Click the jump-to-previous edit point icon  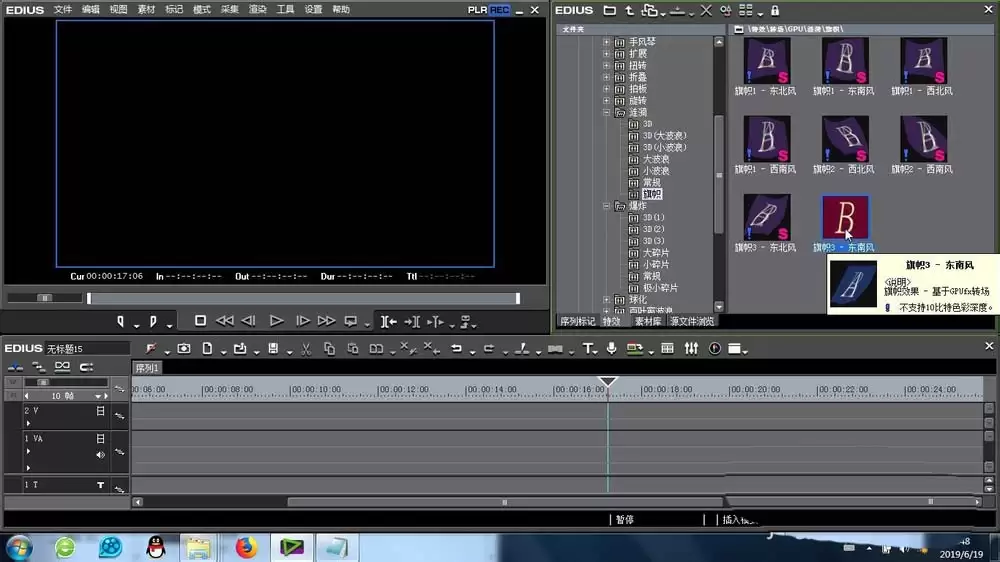[388, 322]
